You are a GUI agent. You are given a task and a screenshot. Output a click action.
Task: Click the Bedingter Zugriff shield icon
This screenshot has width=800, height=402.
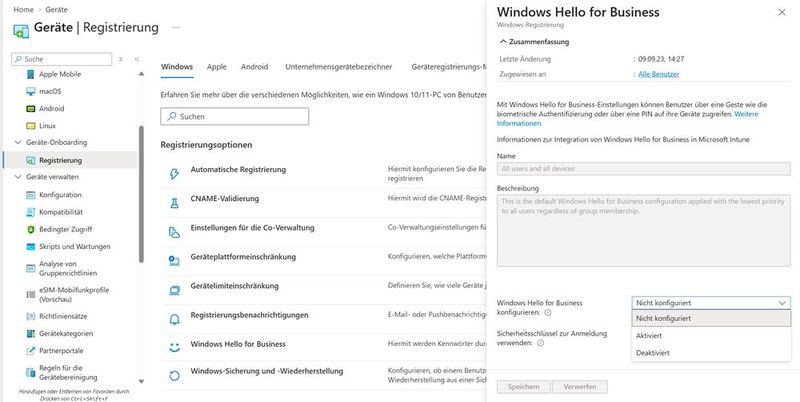click(31, 230)
